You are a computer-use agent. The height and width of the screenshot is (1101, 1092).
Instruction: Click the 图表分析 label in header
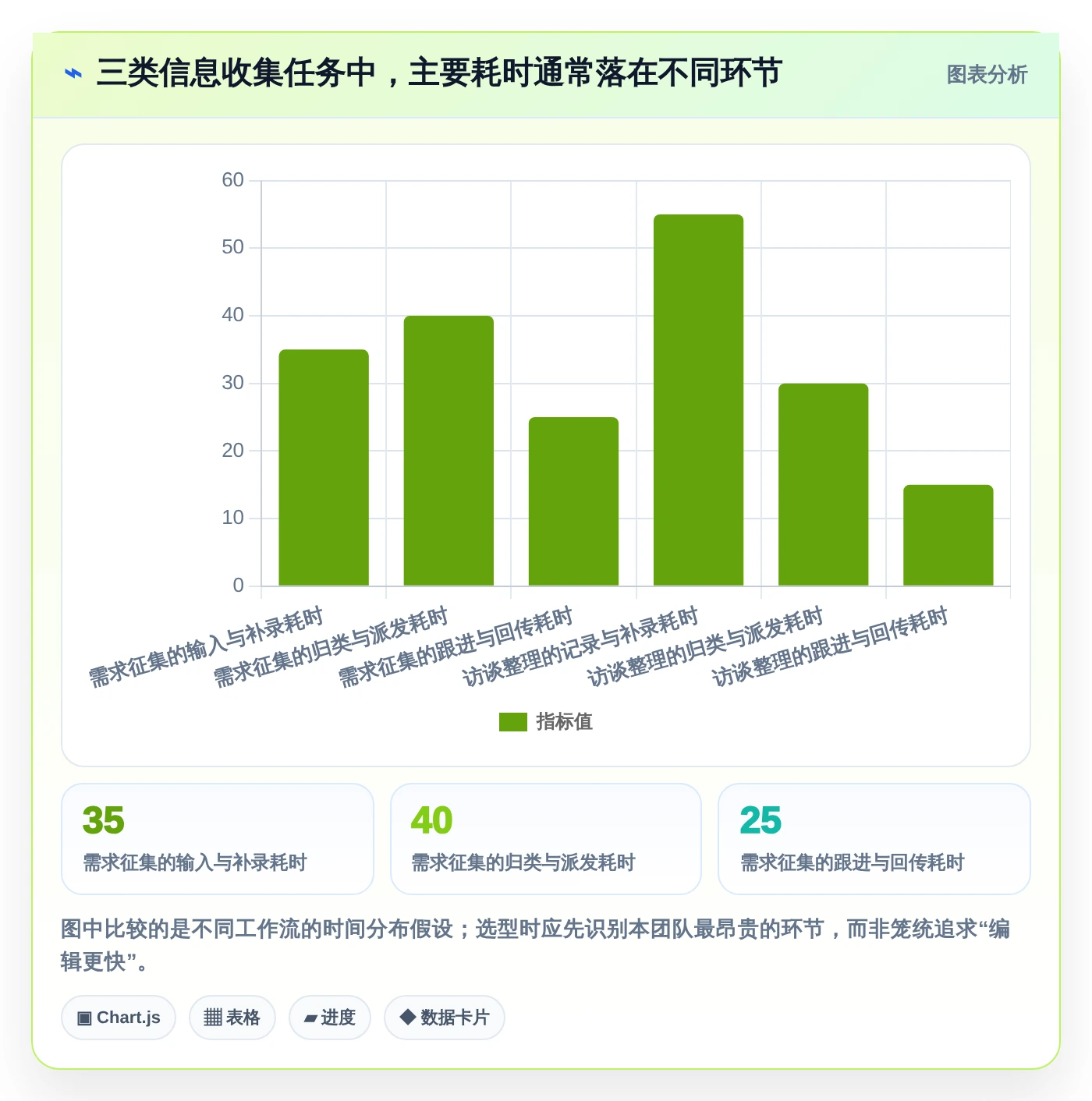coord(987,75)
